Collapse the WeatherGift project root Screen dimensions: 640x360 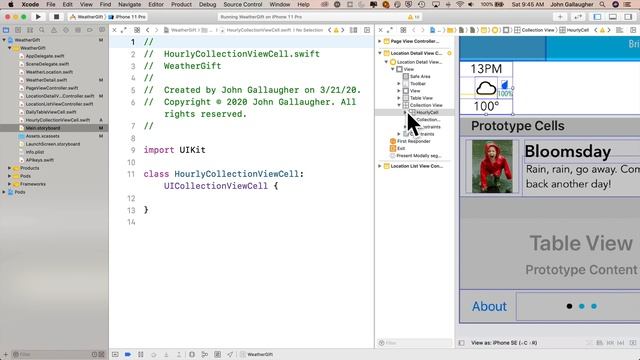[4, 40]
